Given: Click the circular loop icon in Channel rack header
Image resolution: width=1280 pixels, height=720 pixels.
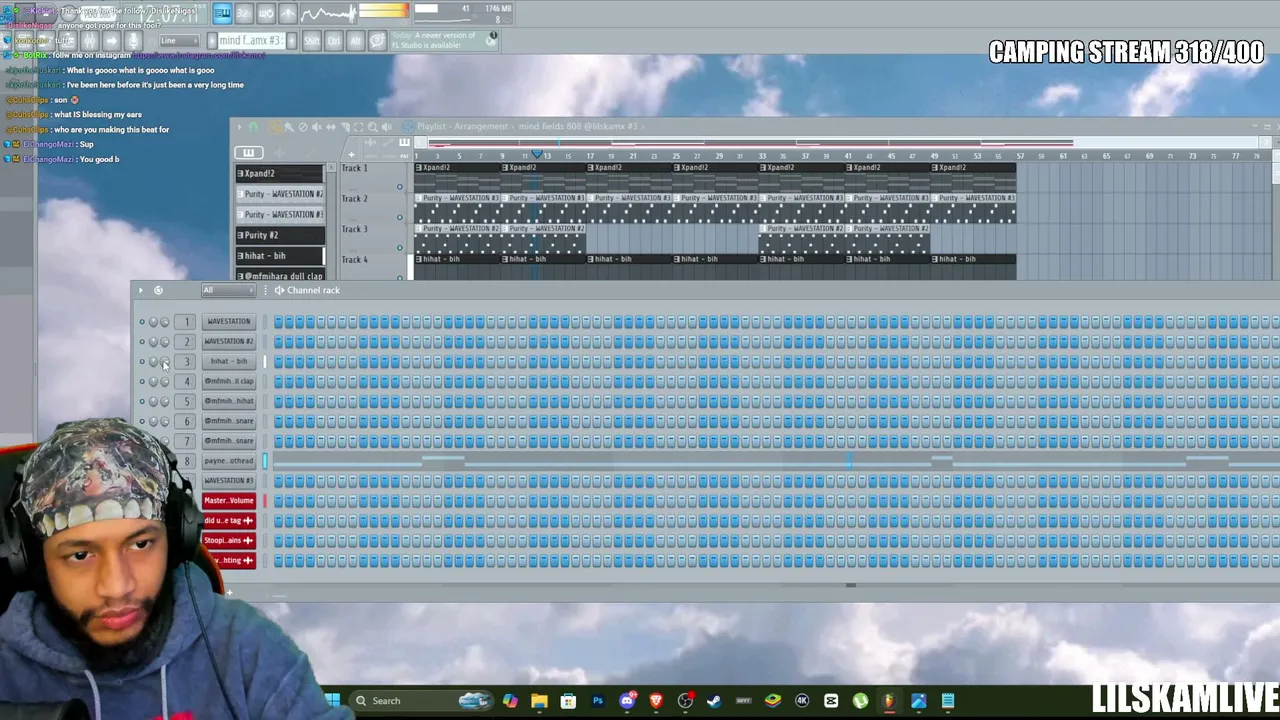Looking at the screenshot, I should pos(158,290).
